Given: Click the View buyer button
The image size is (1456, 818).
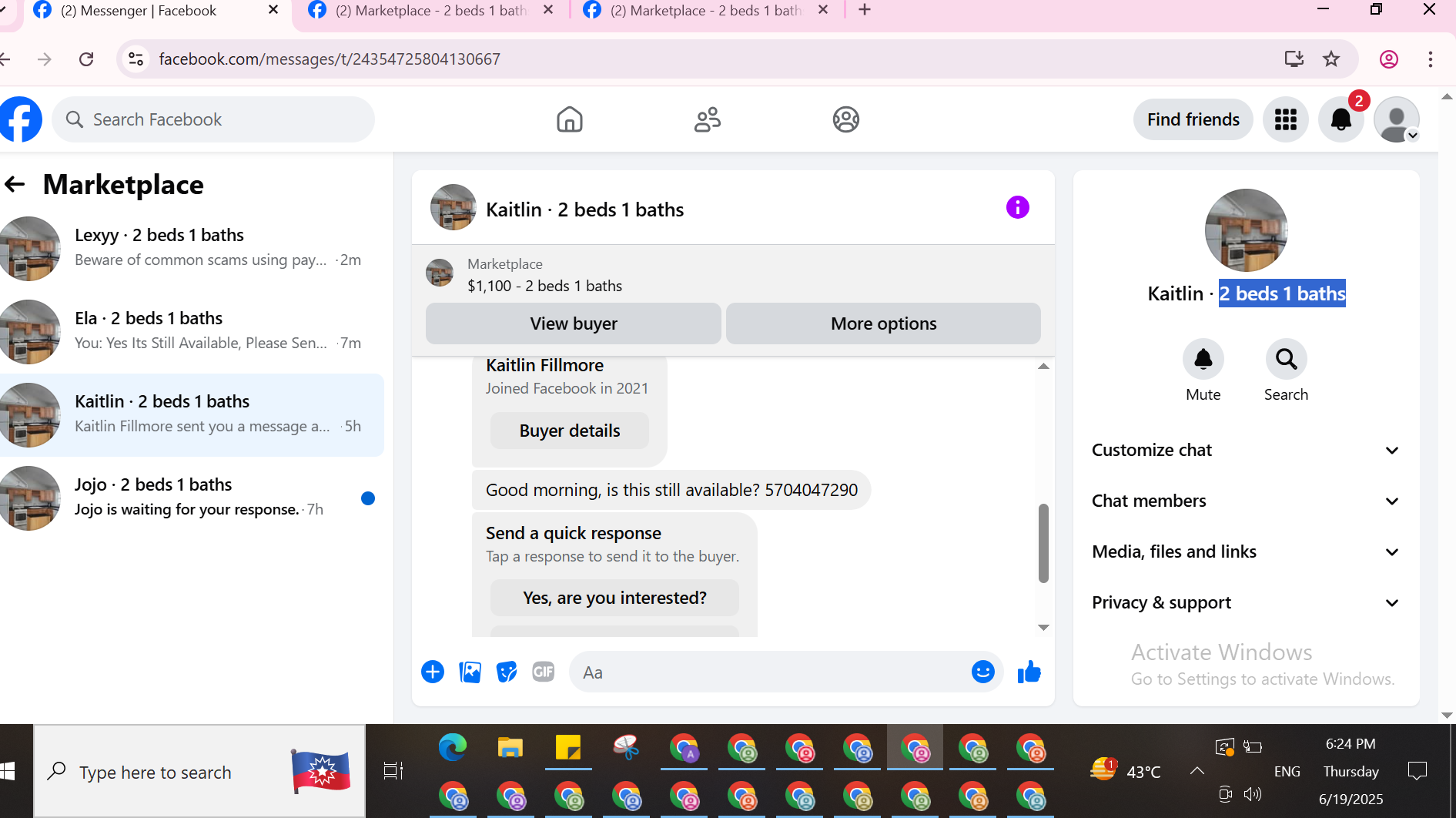Looking at the screenshot, I should click(x=574, y=324).
